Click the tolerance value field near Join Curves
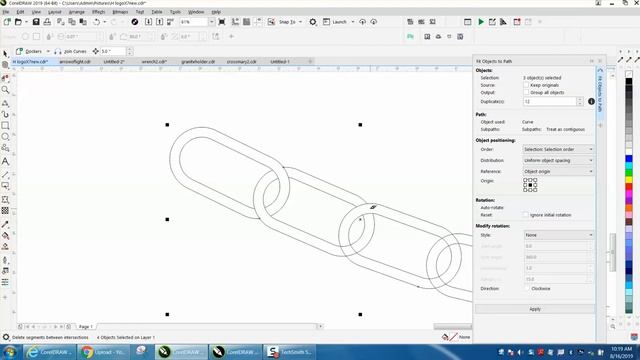Viewport: 640px width, 360px height. (x=113, y=51)
